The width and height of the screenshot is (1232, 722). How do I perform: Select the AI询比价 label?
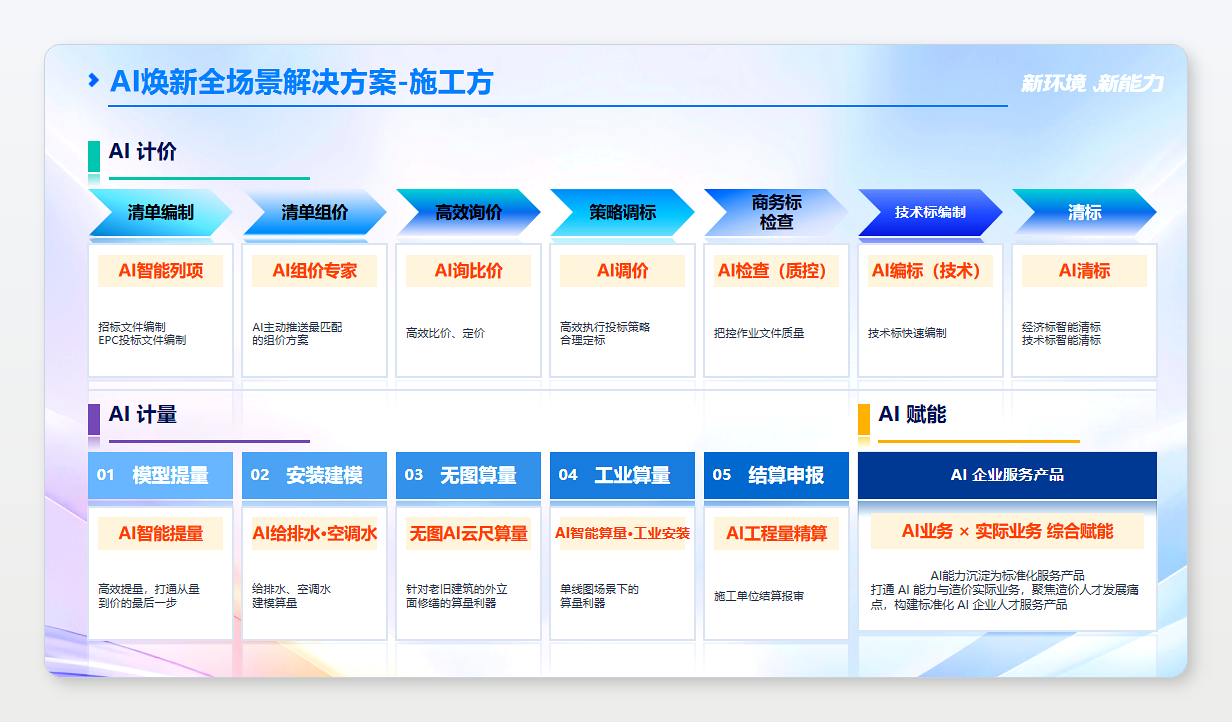pos(469,271)
